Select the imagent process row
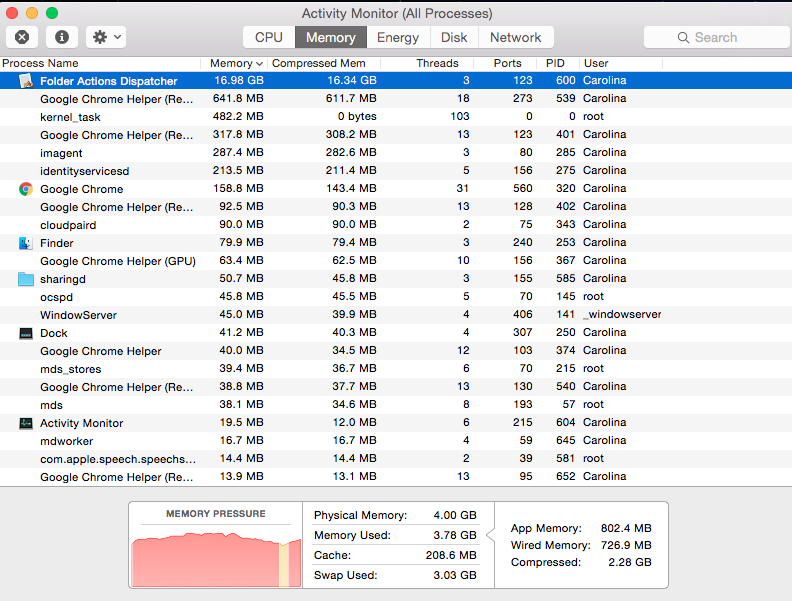792x601 pixels. (396, 153)
